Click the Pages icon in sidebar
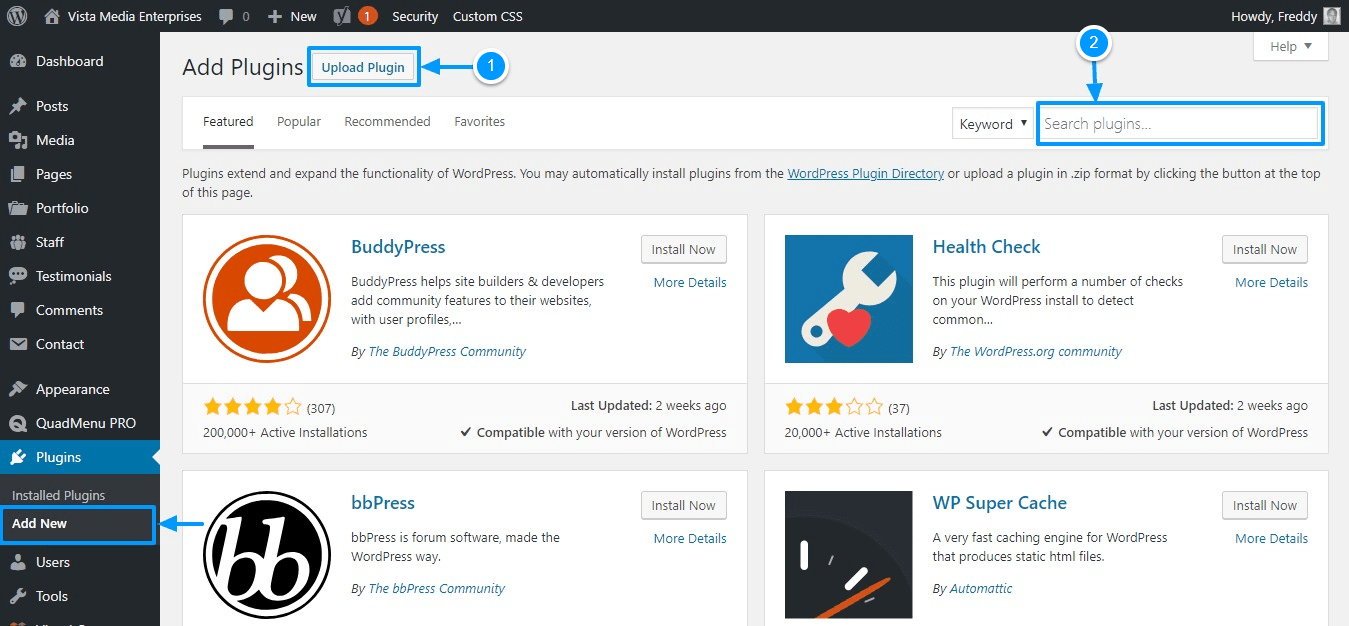The height and width of the screenshot is (626, 1349). [x=18, y=174]
